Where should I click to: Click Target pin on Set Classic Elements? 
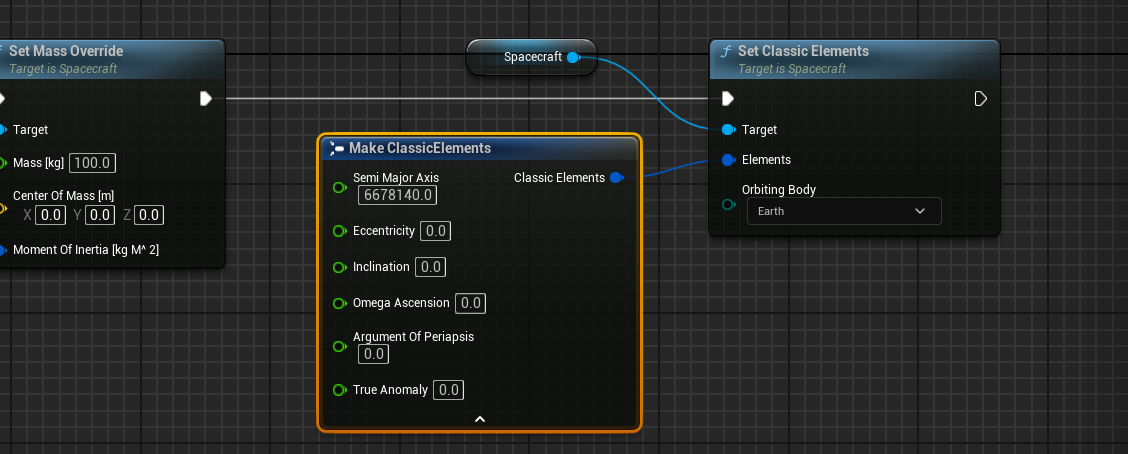(728, 130)
